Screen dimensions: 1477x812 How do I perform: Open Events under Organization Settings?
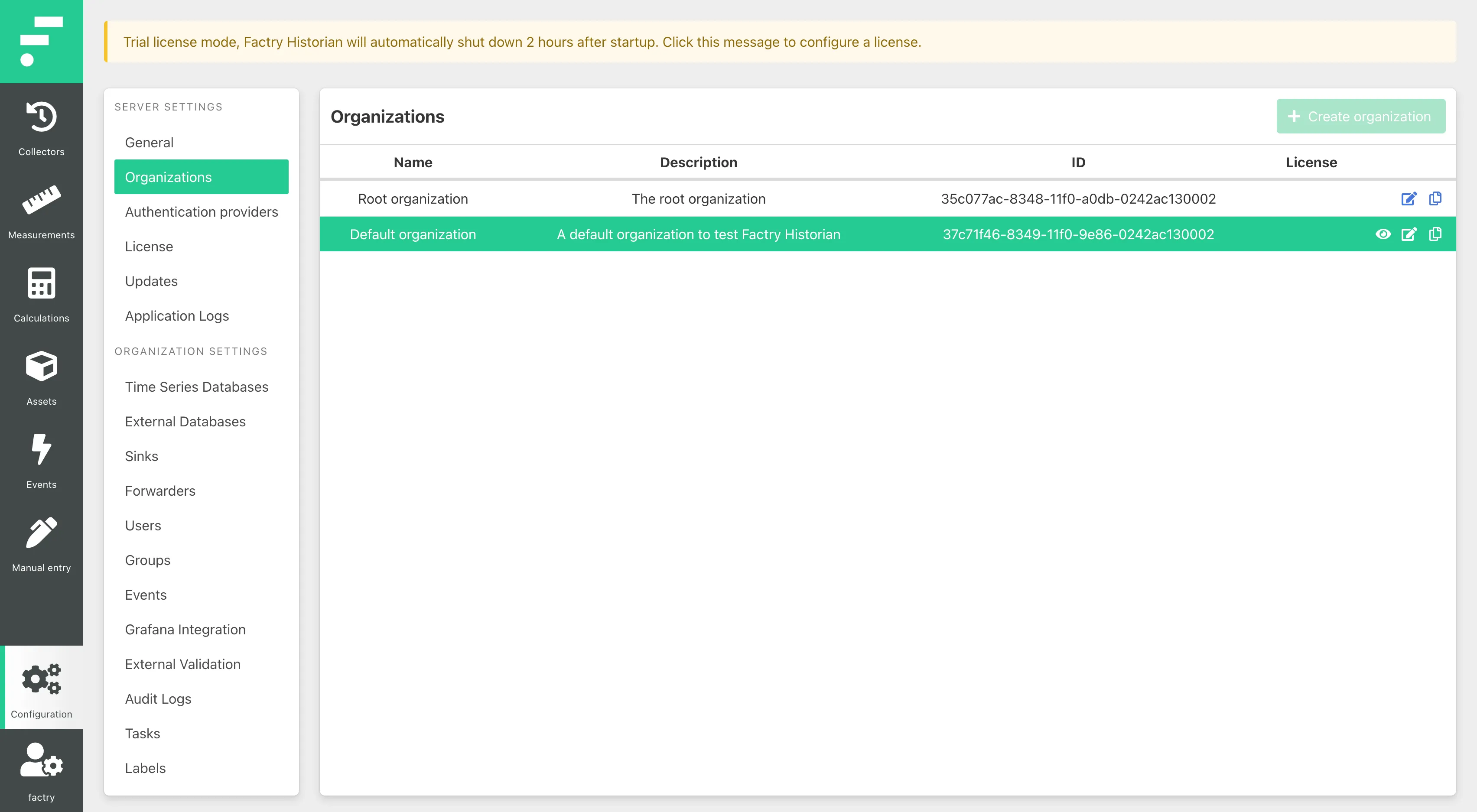(201, 594)
